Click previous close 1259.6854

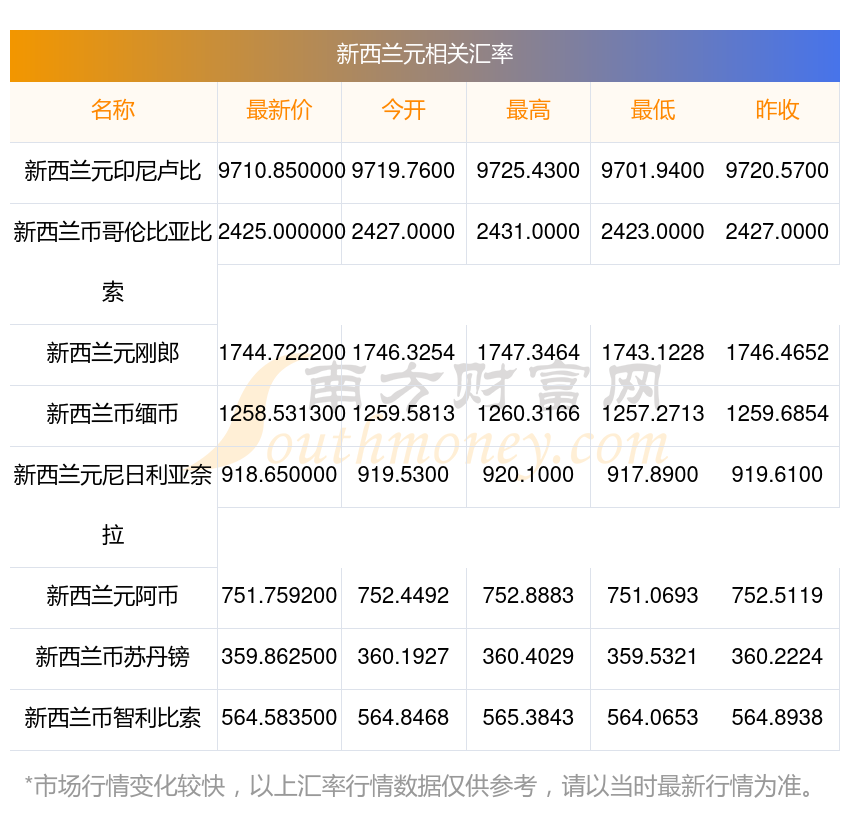pos(777,414)
